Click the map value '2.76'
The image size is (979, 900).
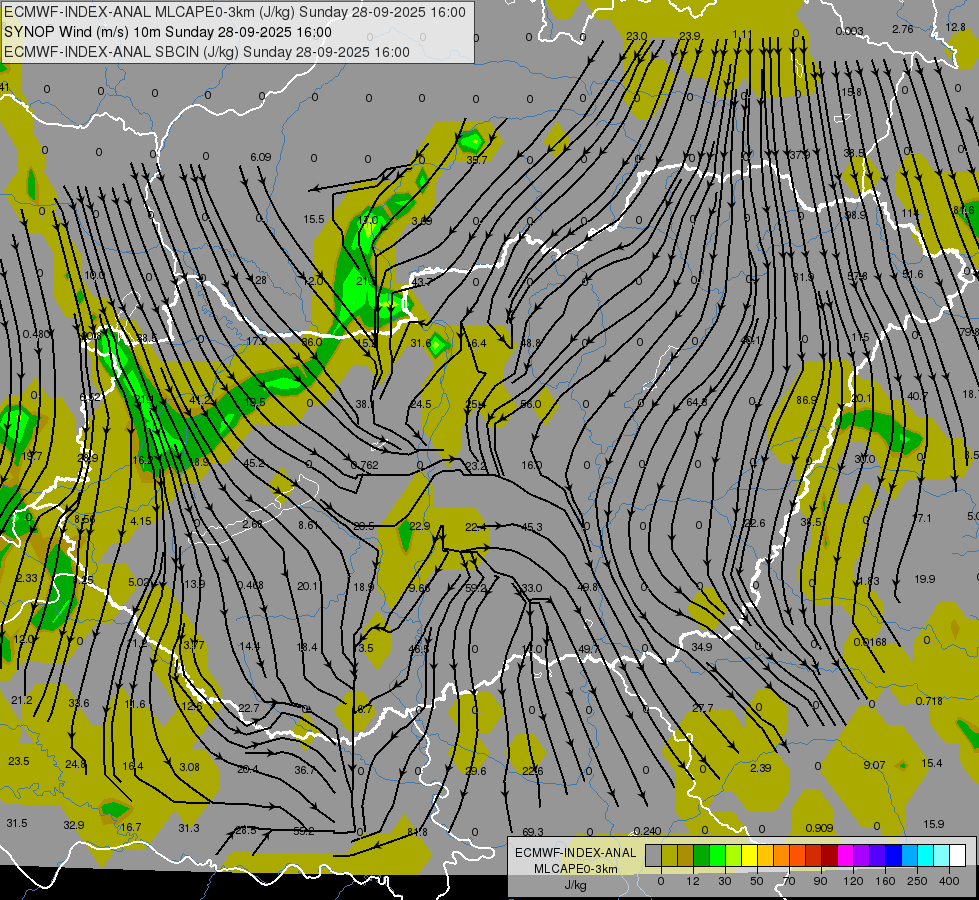(903, 29)
